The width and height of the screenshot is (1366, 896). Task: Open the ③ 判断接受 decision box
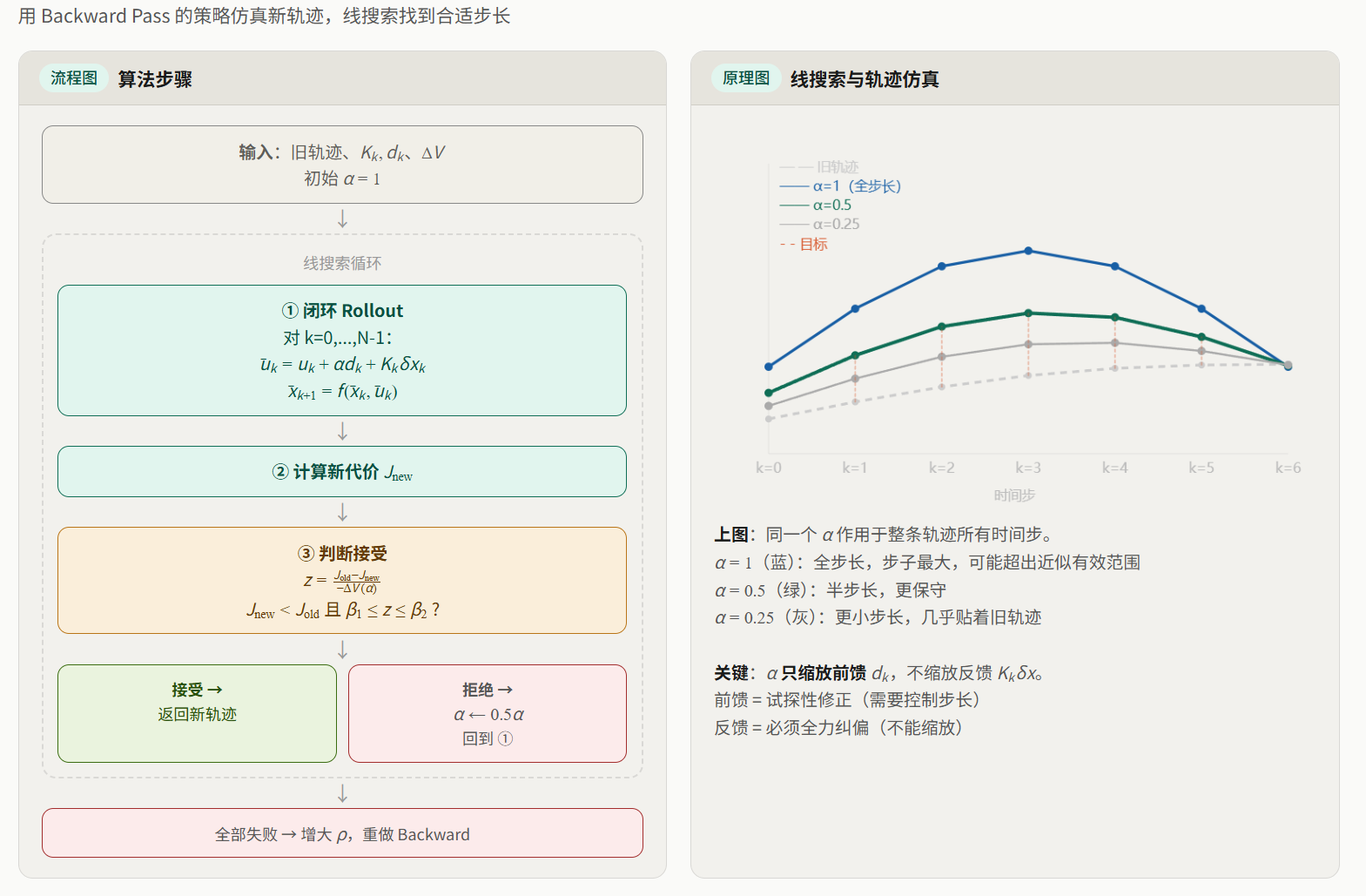pos(342,580)
